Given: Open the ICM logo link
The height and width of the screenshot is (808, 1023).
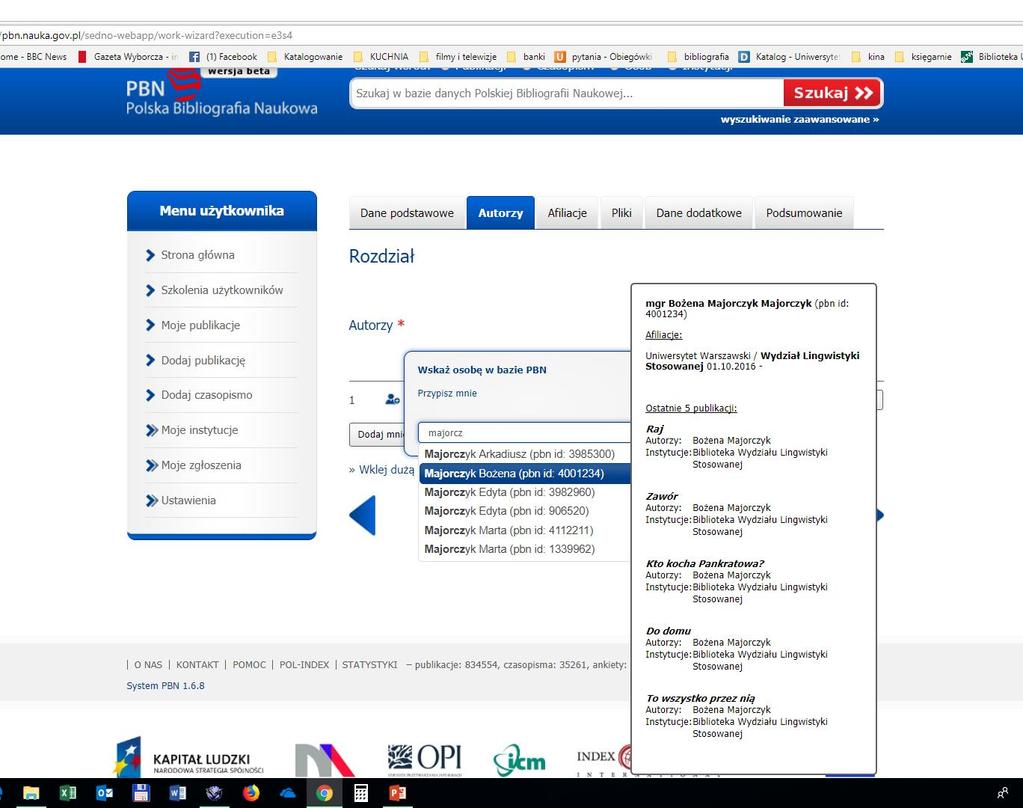Looking at the screenshot, I should [519, 760].
